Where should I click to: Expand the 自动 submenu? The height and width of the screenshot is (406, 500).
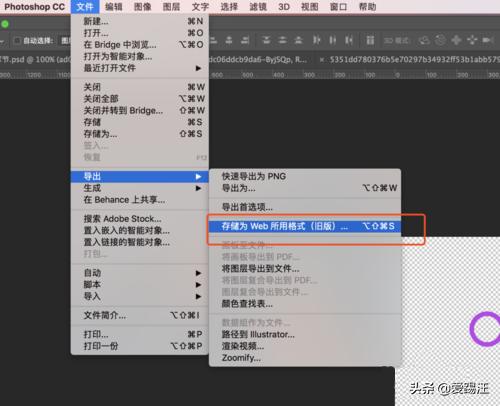point(140,273)
